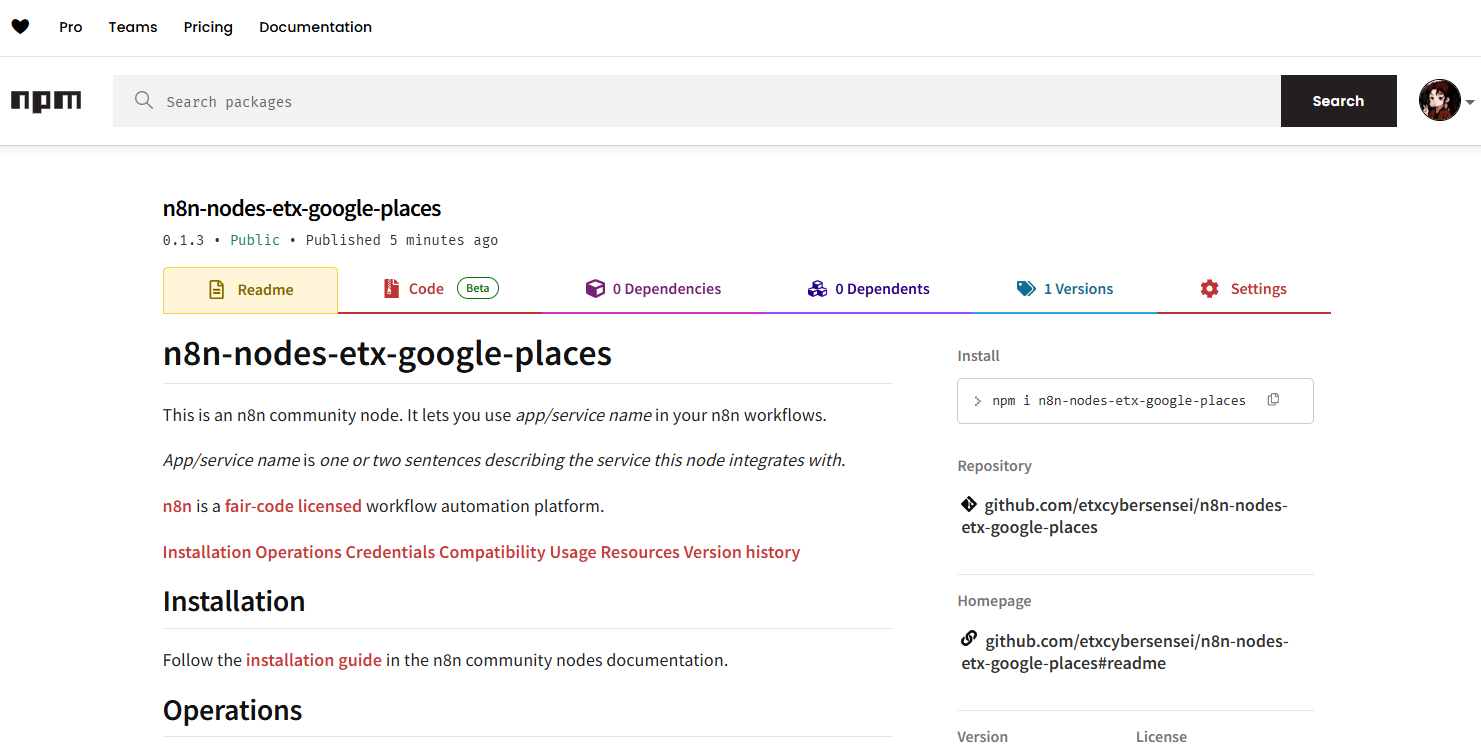
Task: Copy the npm install command
Action: pos(1273,400)
